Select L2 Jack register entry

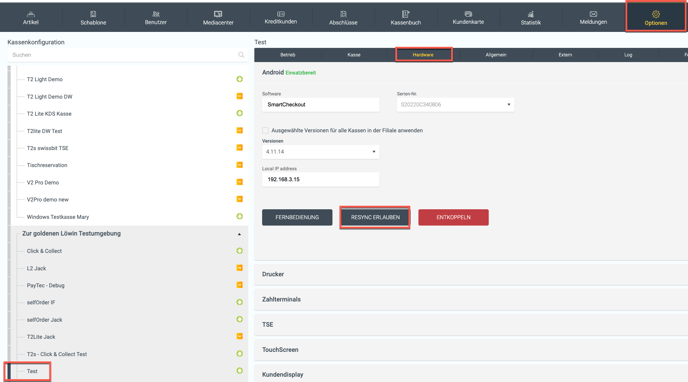tap(36, 268)
